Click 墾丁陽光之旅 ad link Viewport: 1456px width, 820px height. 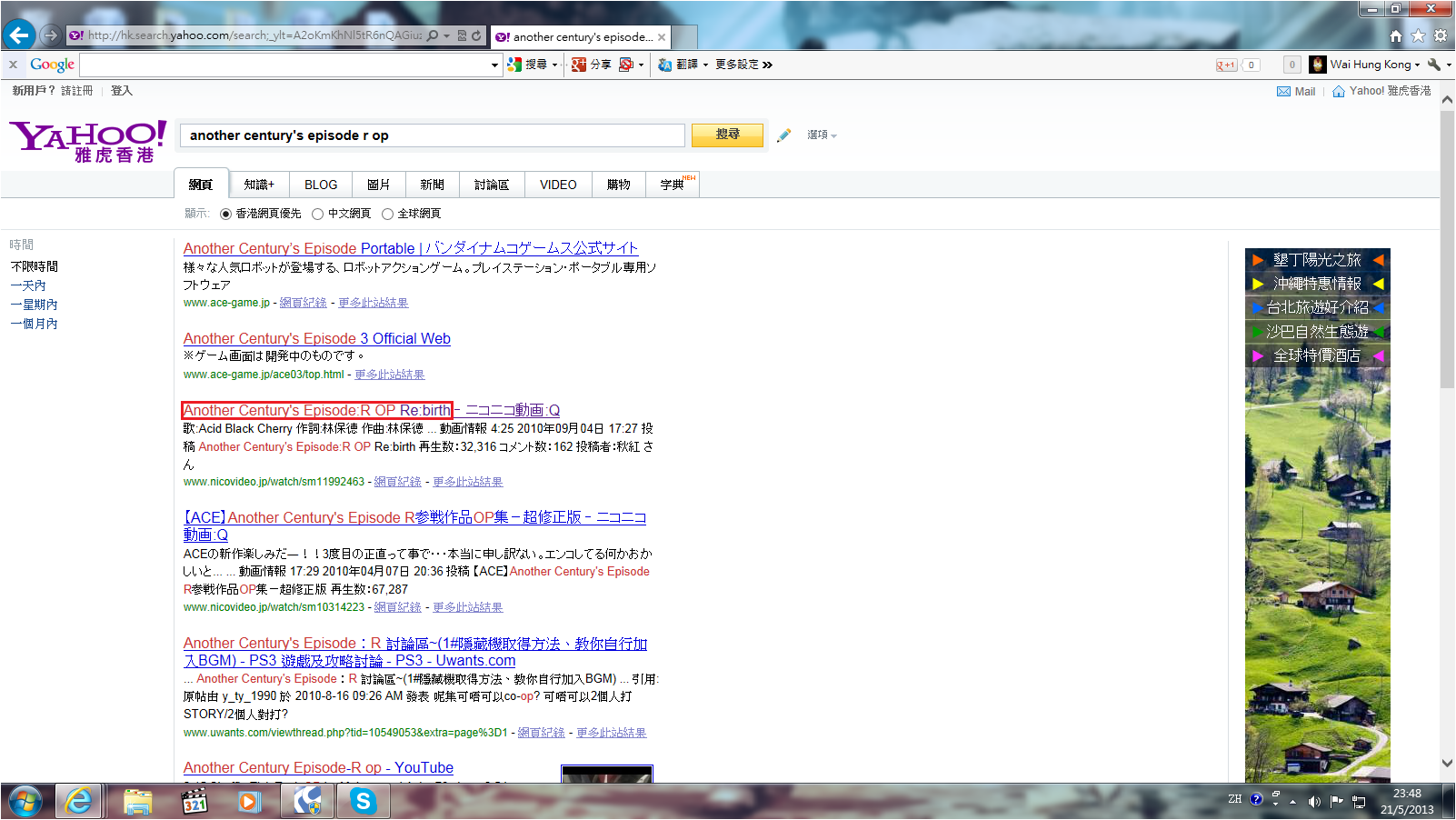[1317, 260]
